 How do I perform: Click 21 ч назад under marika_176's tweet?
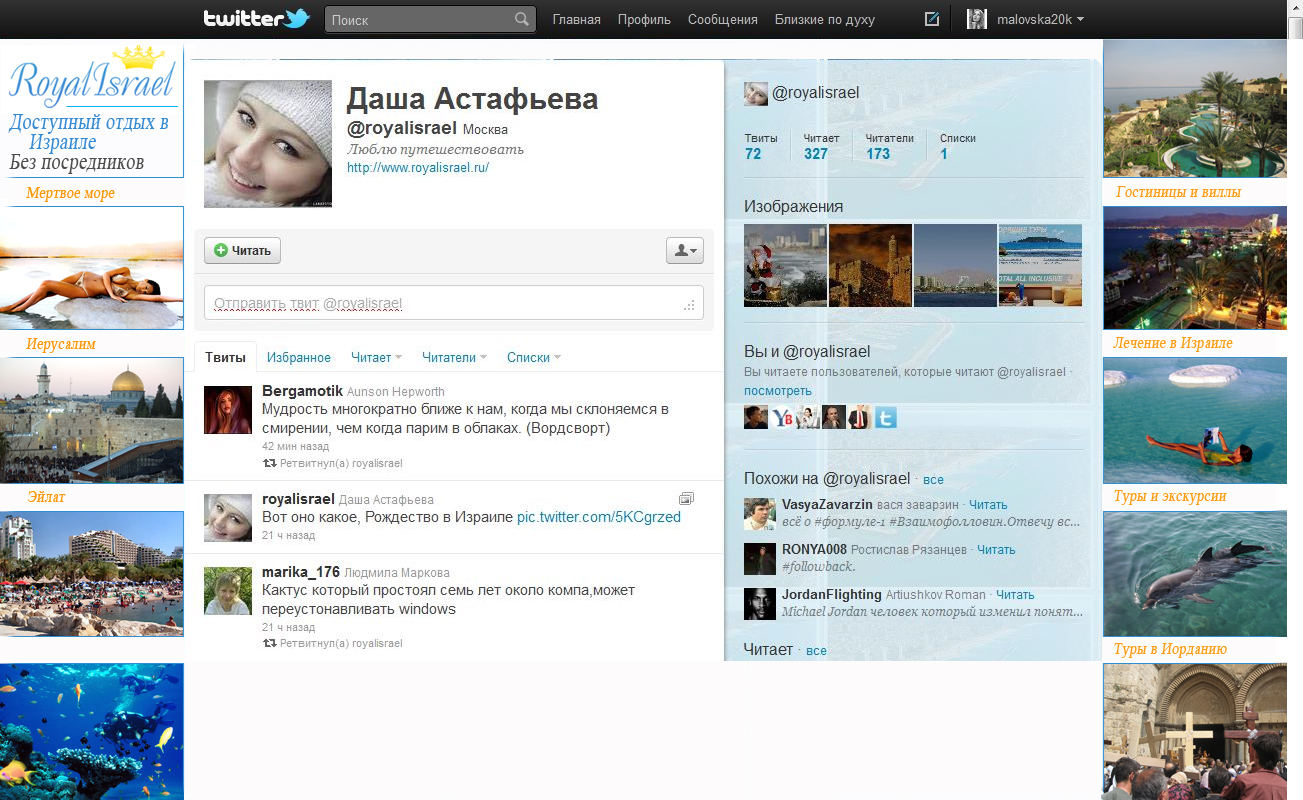click(x=288, y=627)
